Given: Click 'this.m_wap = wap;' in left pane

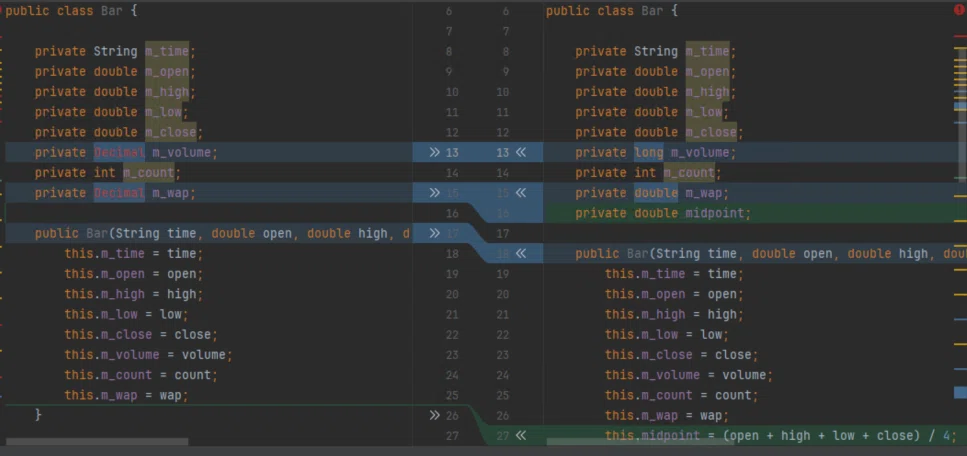Looking at the screenshot, I should pyautogui.click(x=126, y=395).
